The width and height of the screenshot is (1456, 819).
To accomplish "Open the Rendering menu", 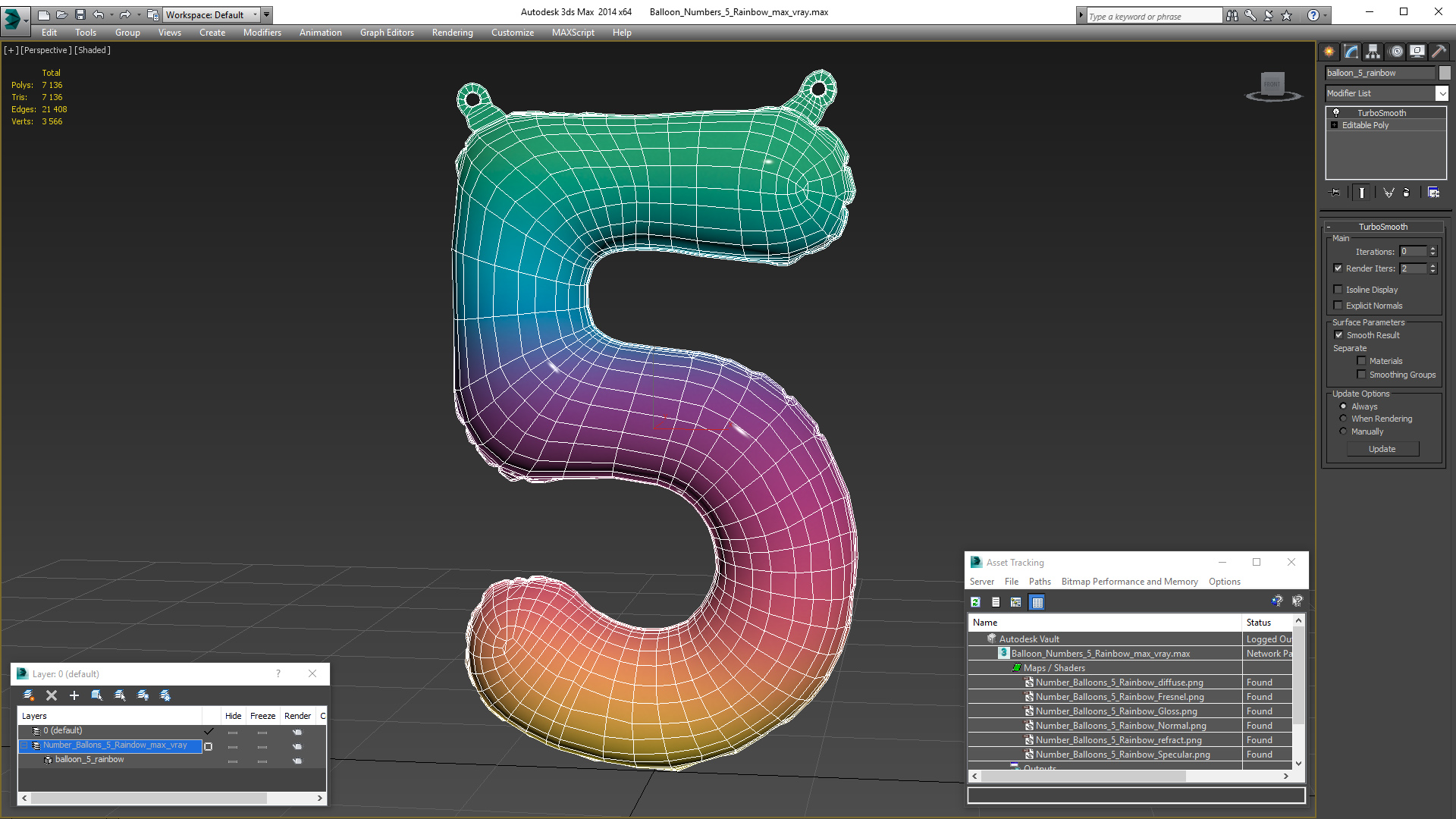I will pyautogui.click(x=452, y=33).
